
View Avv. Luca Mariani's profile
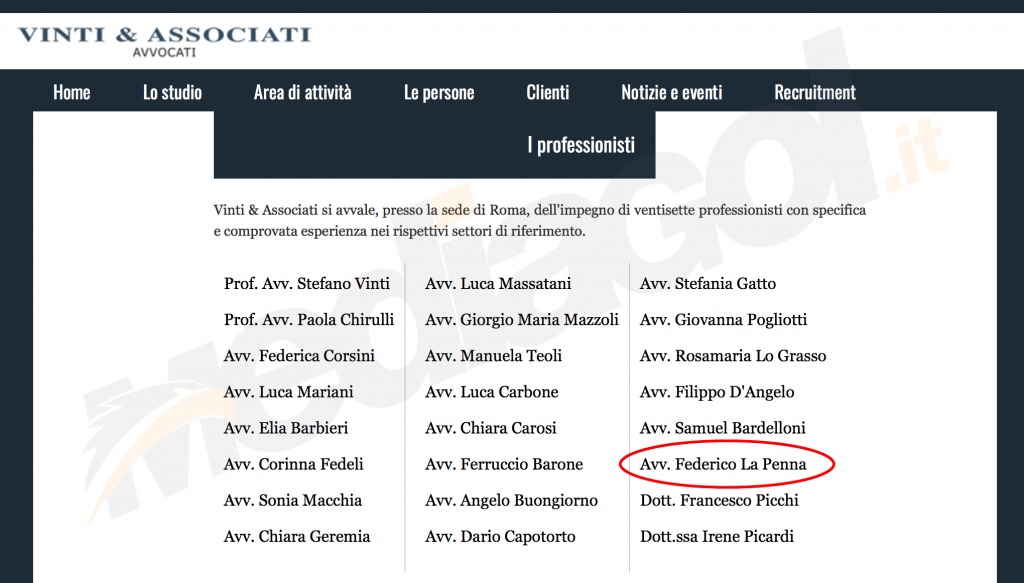point(289,392)
